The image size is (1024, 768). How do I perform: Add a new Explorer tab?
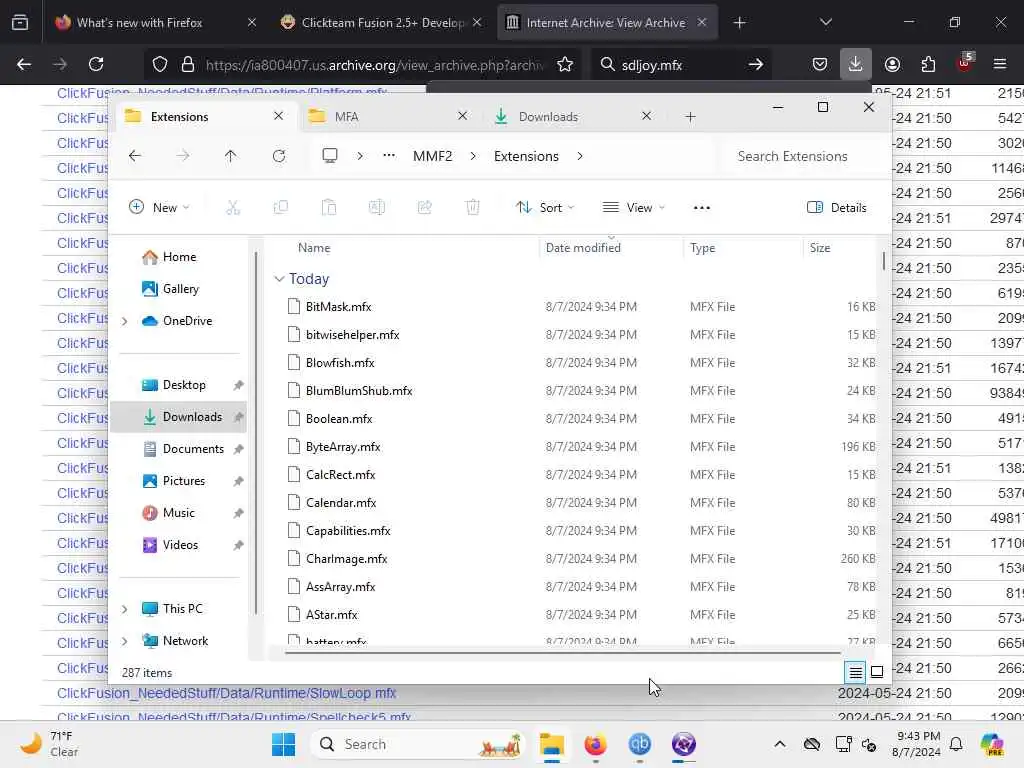pyautogui.click(x=690, y=116)
